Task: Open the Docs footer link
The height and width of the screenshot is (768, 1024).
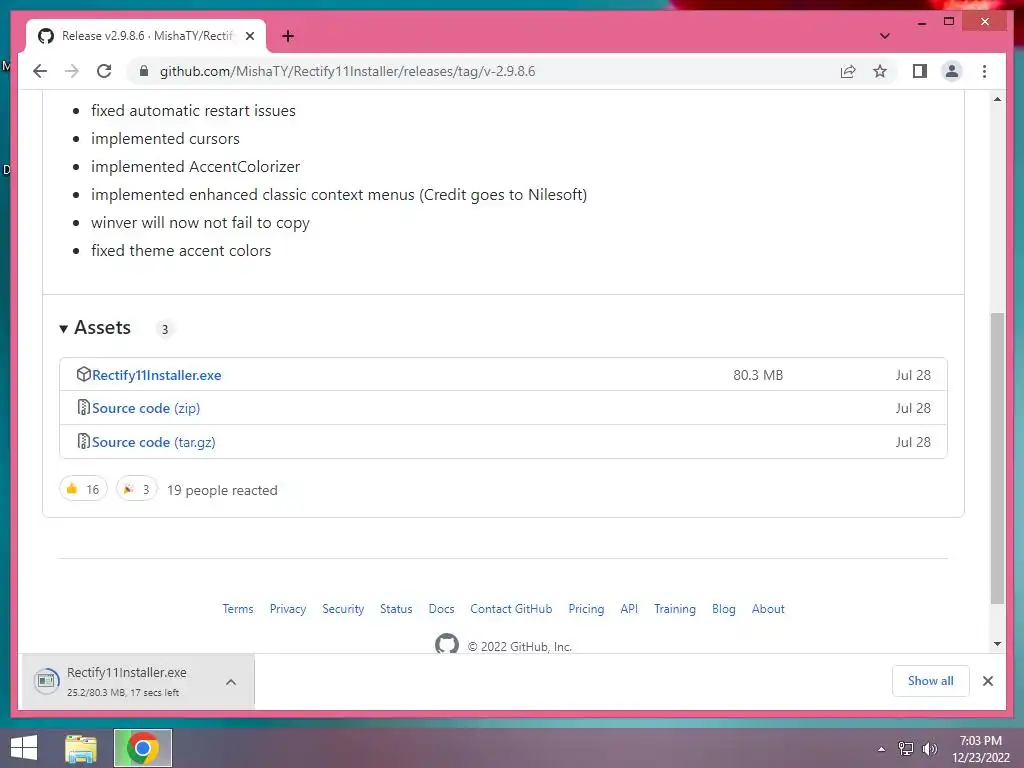Action: [x=441, y=609]
